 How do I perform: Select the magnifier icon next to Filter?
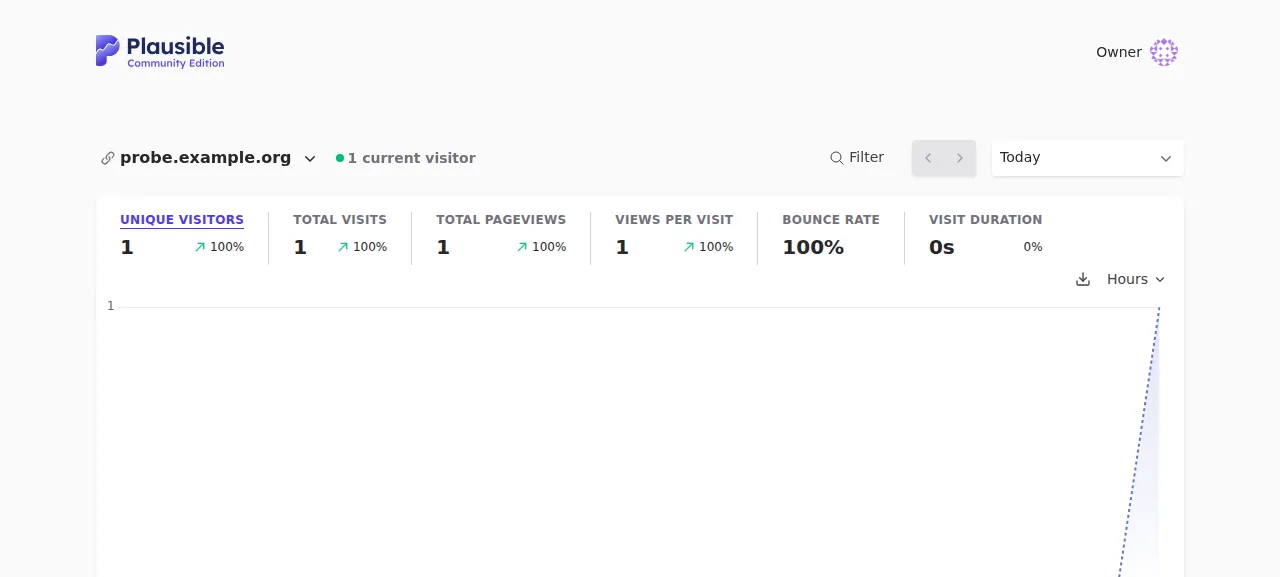837,158
